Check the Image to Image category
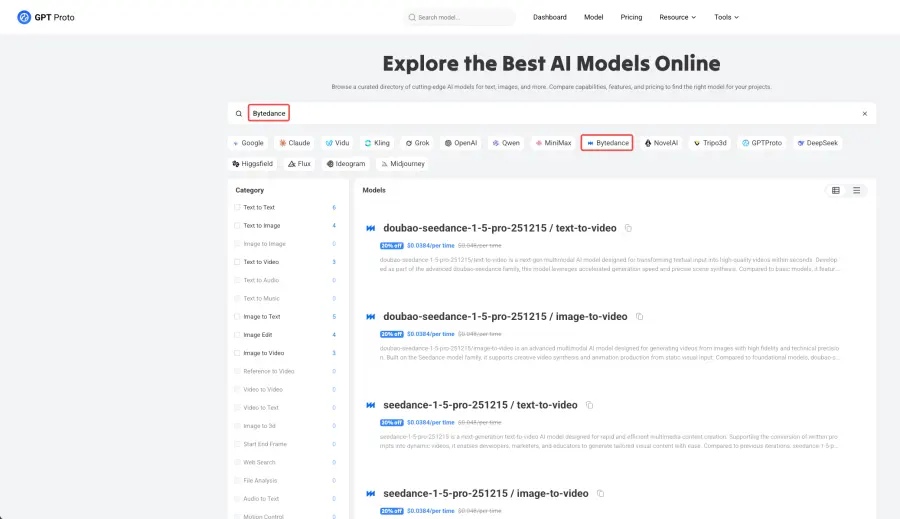The width and height of the screenshot is (900, 519). point(237,244)
